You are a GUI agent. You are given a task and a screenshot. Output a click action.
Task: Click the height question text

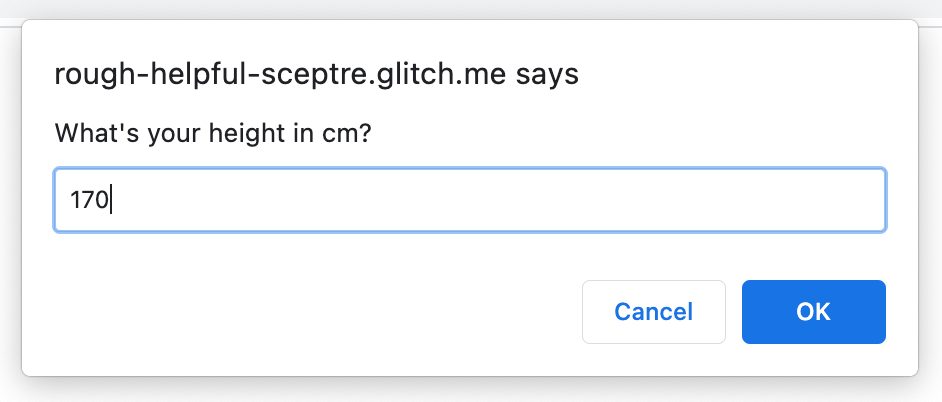(213, 133)
